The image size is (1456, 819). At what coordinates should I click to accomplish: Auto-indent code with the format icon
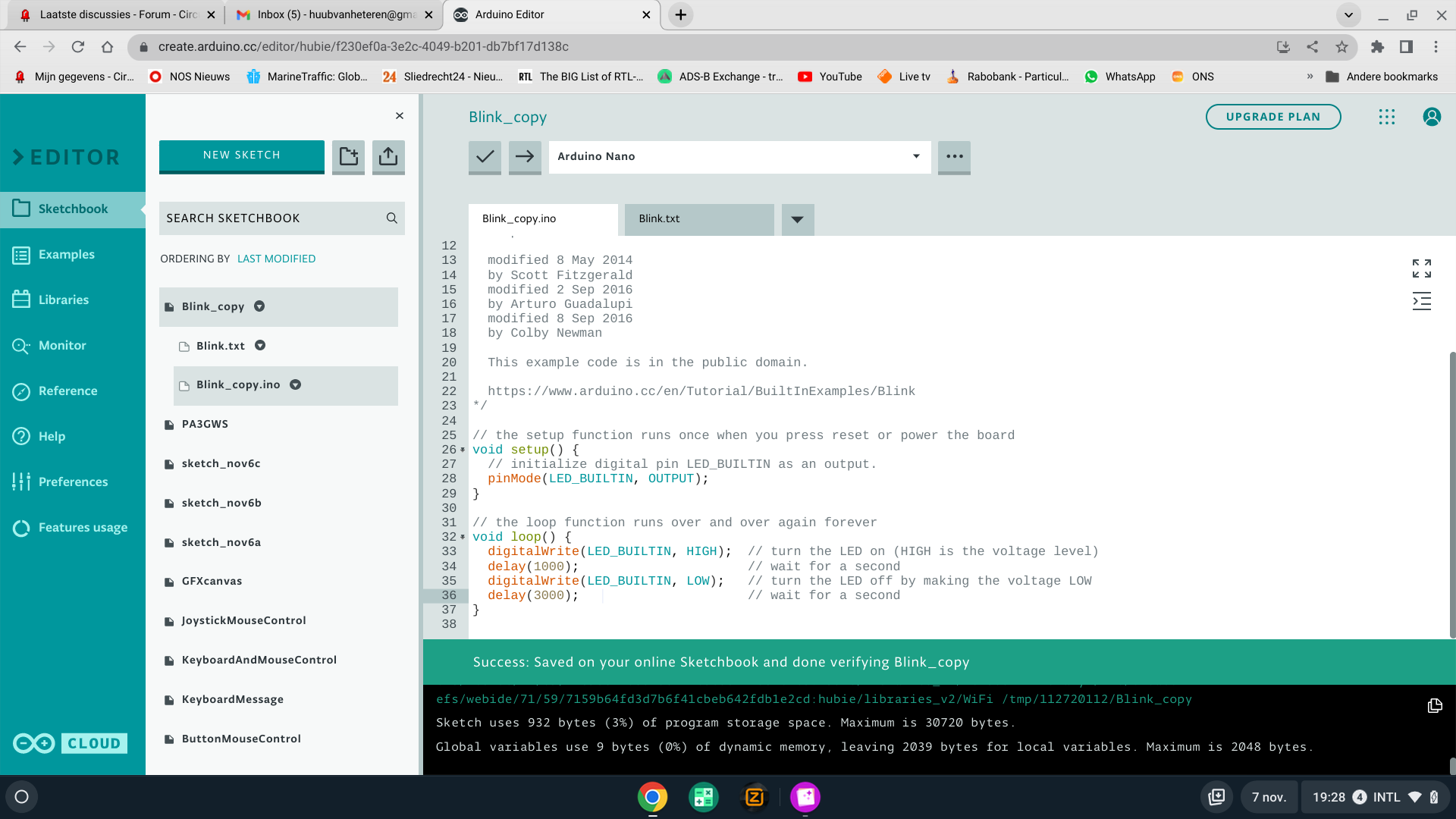click(1422, 301)
